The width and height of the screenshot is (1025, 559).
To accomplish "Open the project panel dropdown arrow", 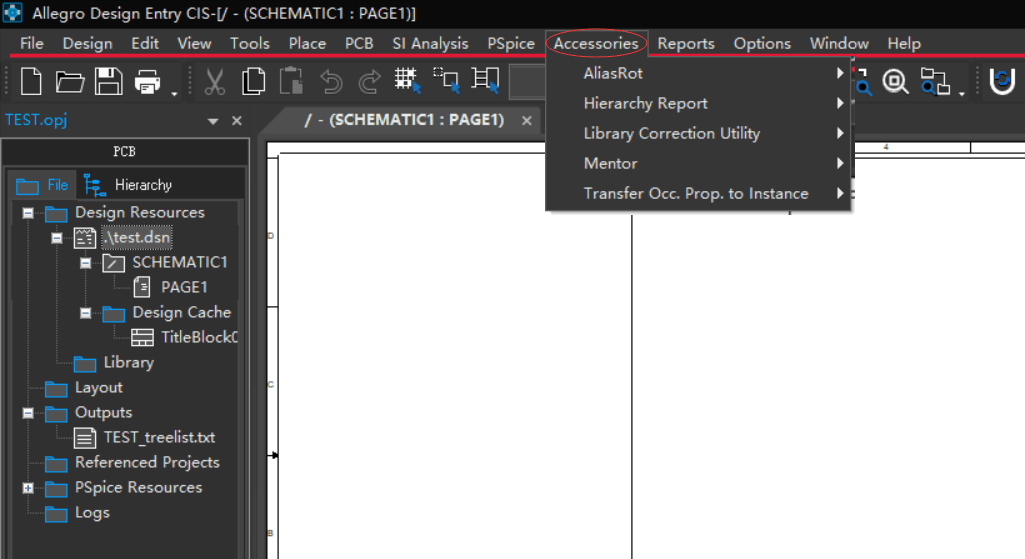I will pyautogui.click(x=213, y=121).
